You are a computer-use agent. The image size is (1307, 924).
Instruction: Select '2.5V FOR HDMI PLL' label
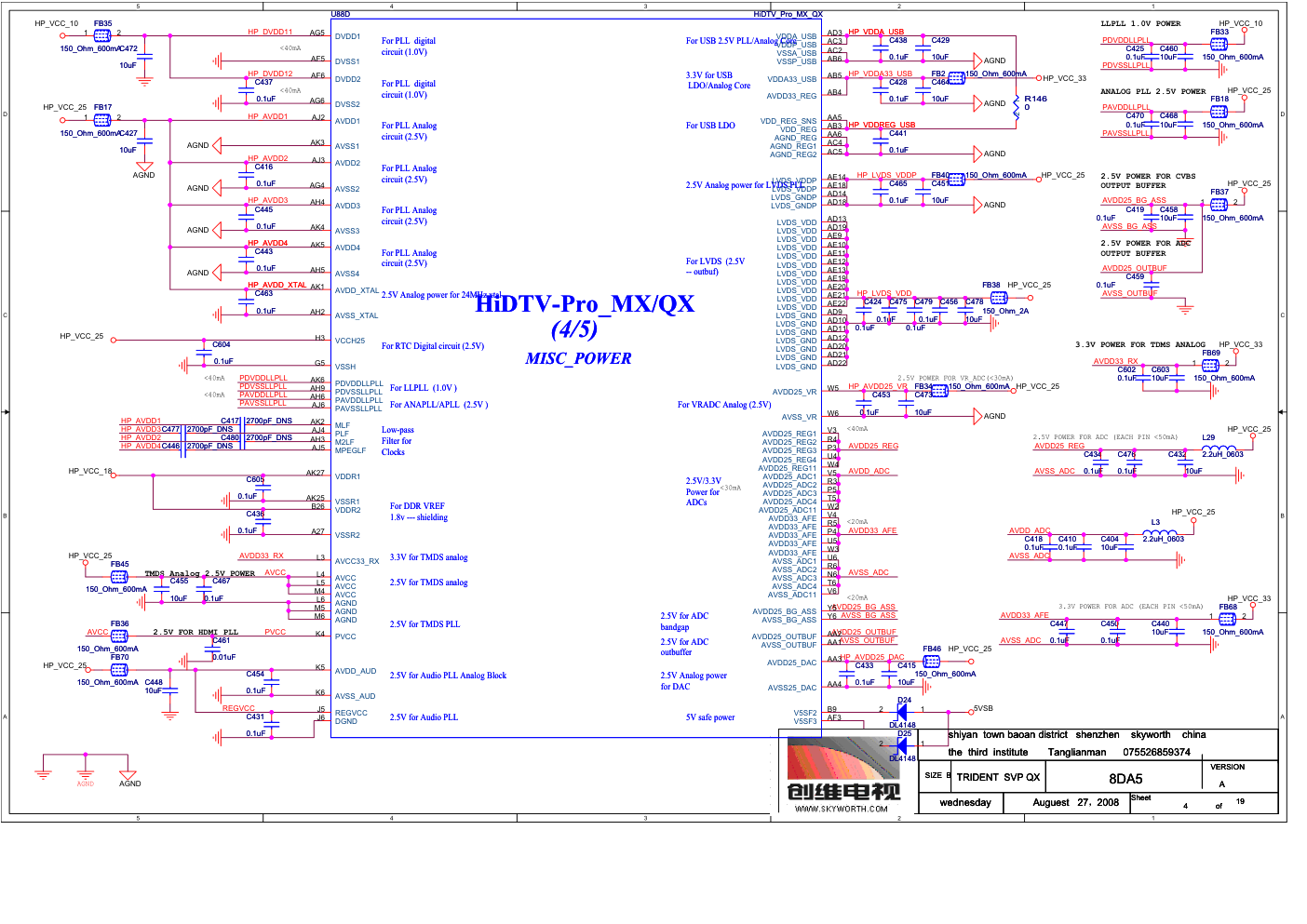(x=195, y=632)
